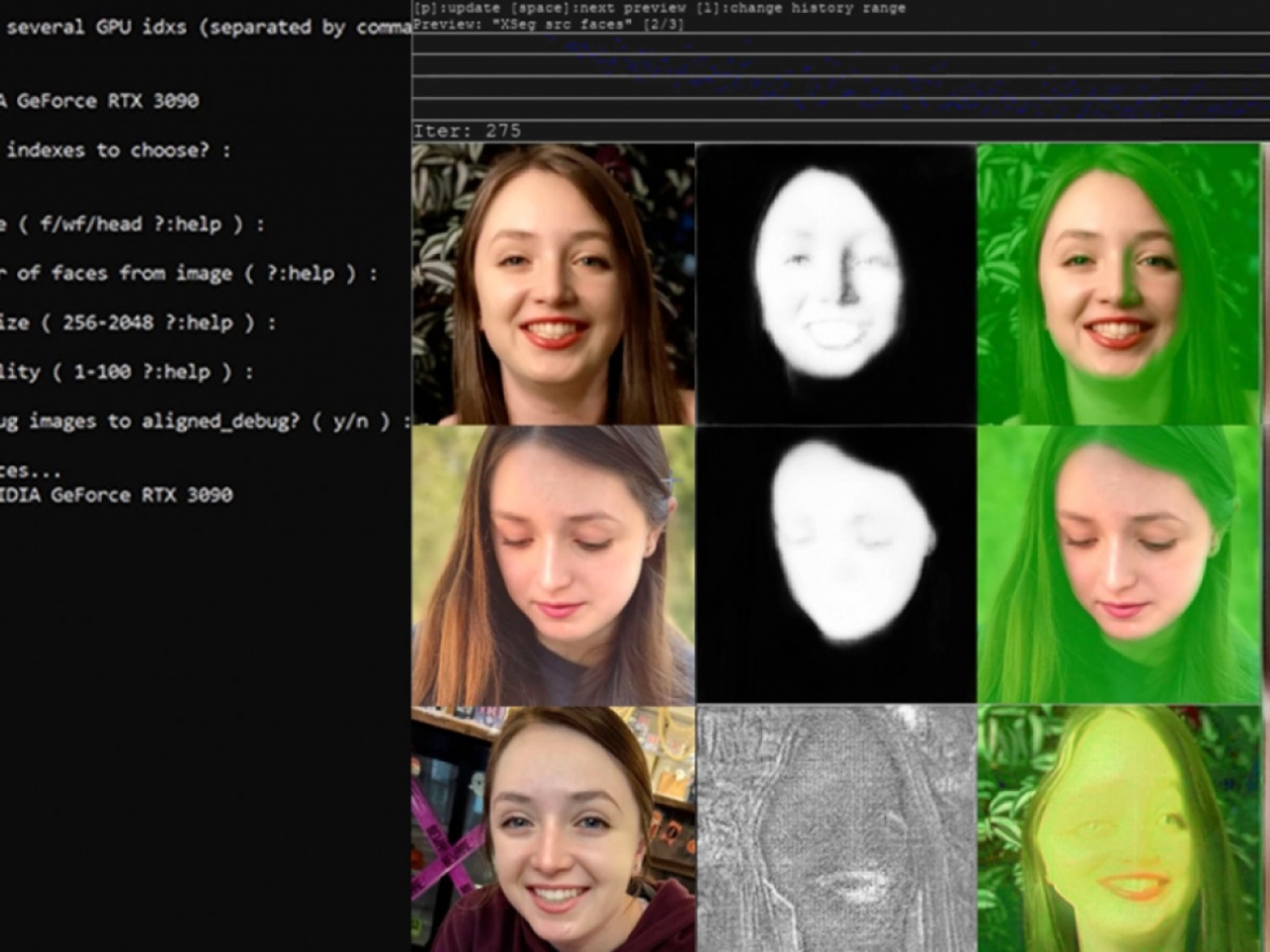The height and width of the screenshot is (952, 1270).
Task: Click the green overlay of downward-looking face
Action: [x=1118, y=565]
